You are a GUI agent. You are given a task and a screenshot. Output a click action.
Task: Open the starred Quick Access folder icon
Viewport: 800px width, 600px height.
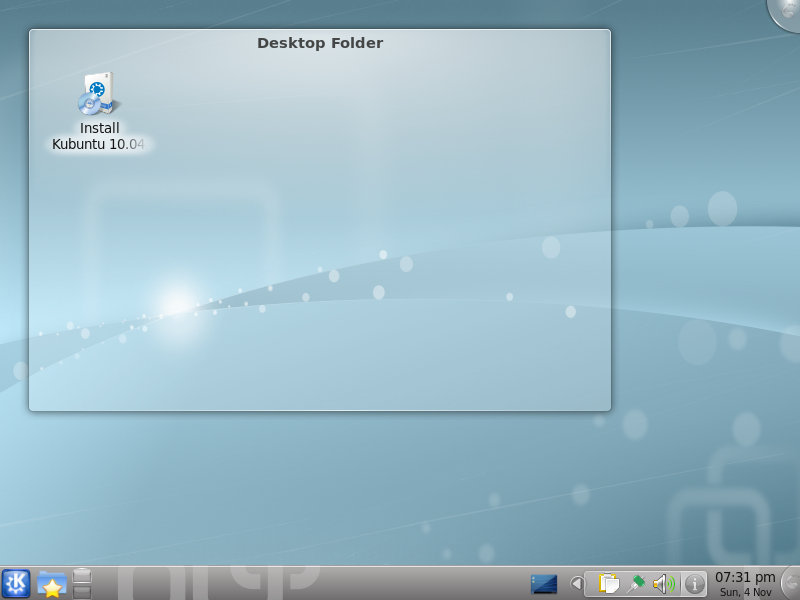(51, 584)
